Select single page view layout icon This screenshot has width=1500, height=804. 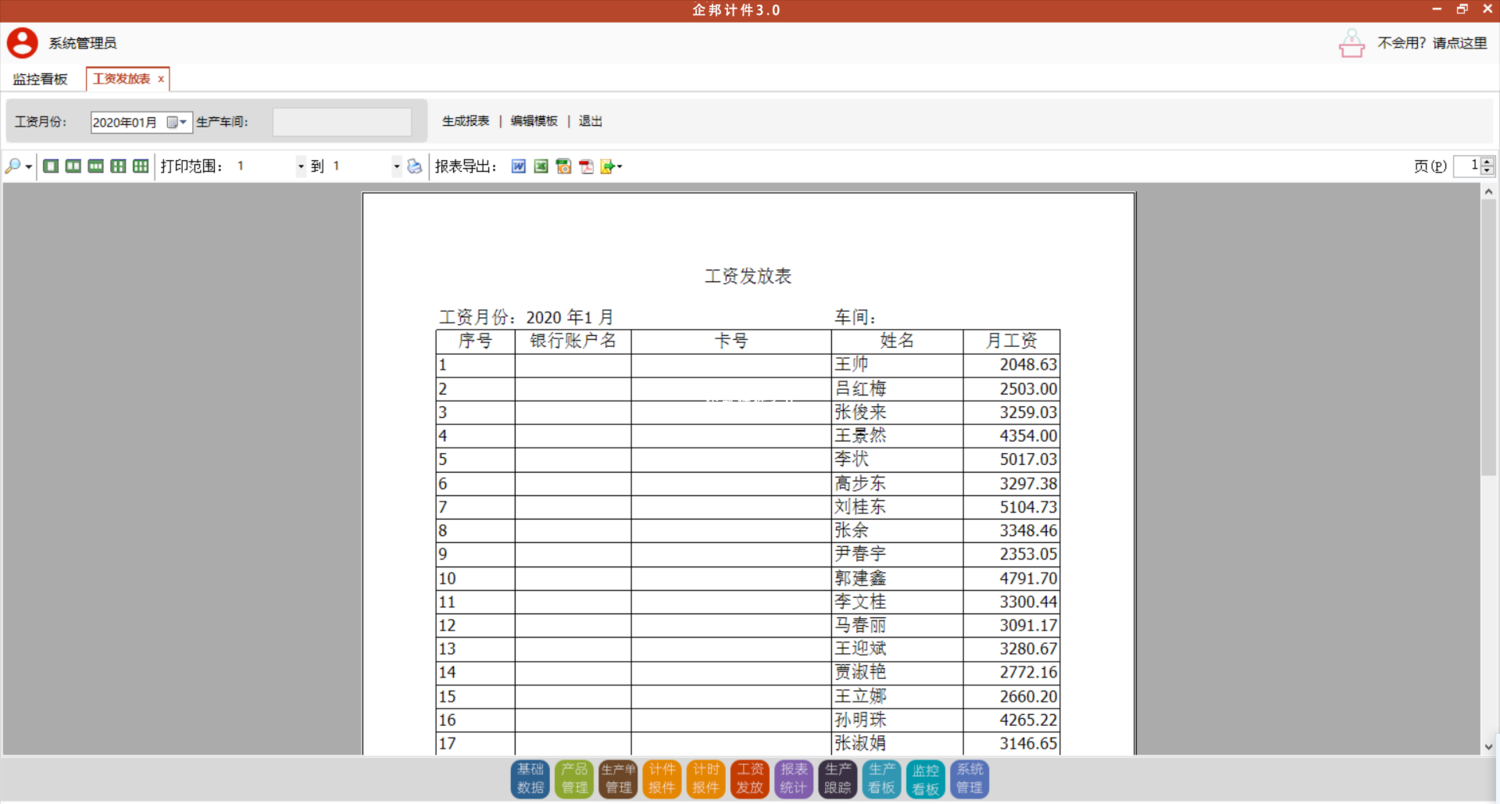pyautogui.click(x=51, y=167)
